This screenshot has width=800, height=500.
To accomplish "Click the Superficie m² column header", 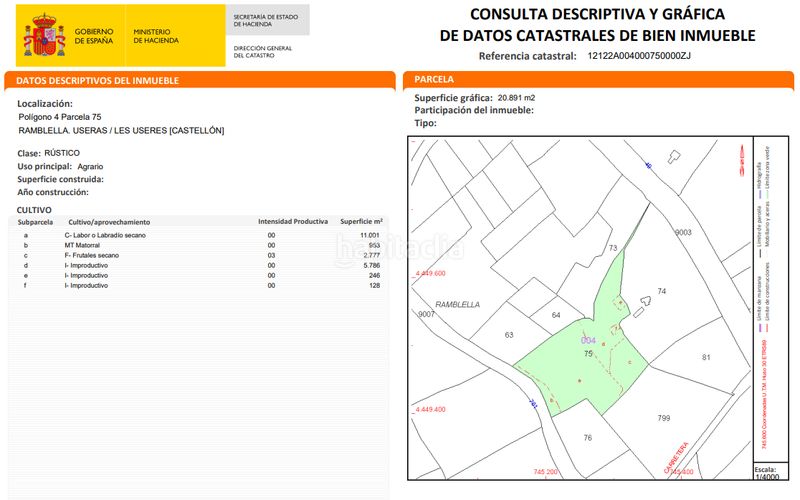I will 361,221.
